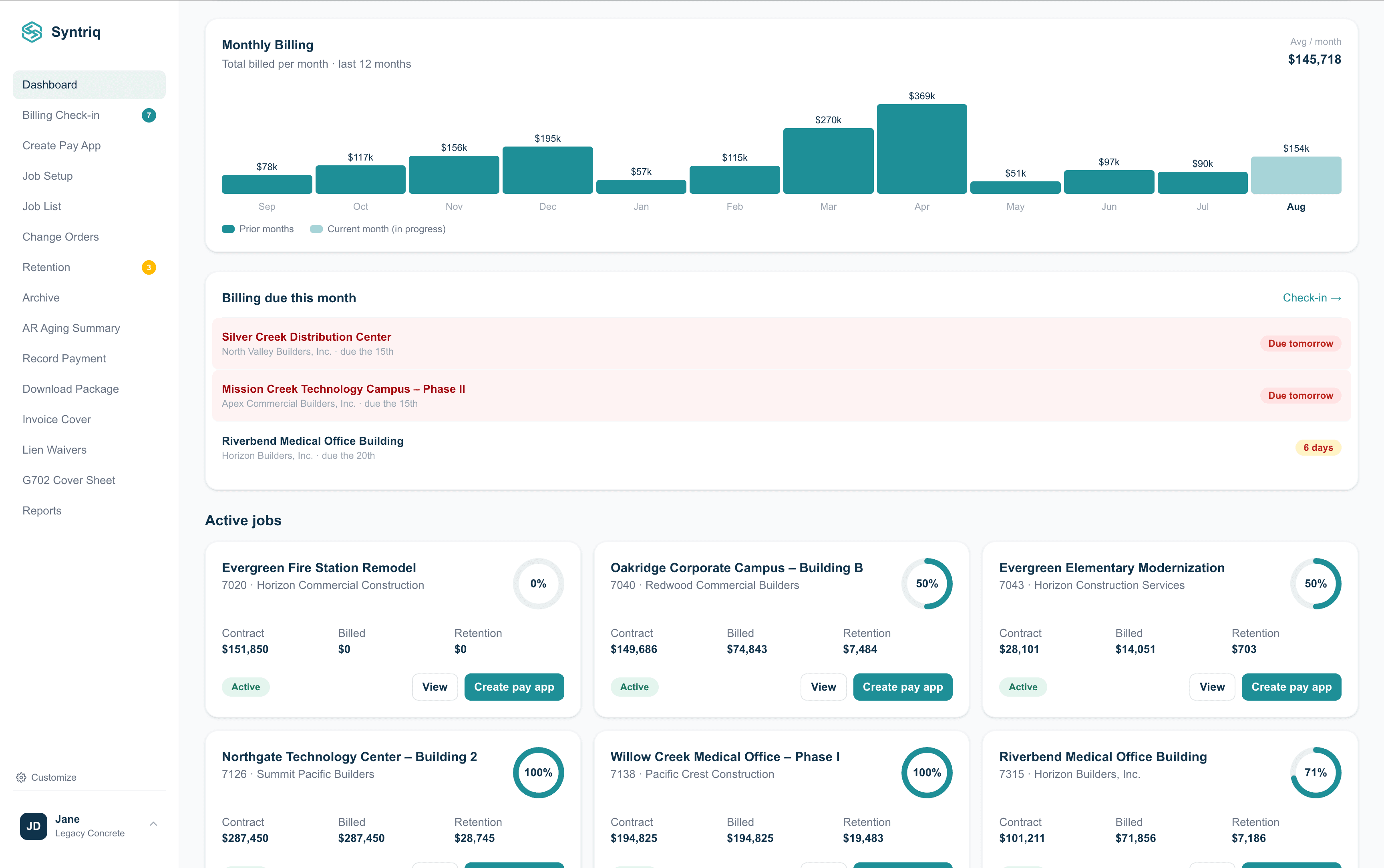Click the Active jobs heading
This screenshot has height=868, width=1384.
tap(243, 521)
